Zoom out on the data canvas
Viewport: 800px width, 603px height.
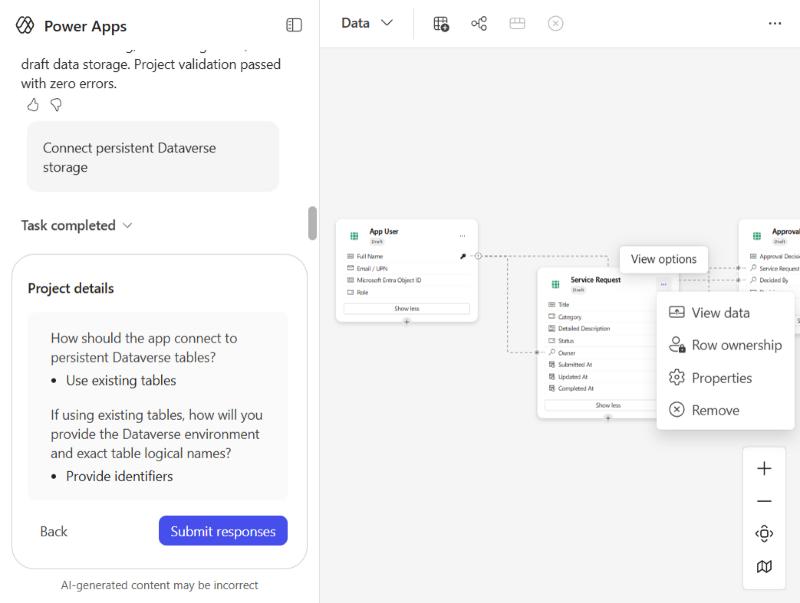(x=764, y=501)
